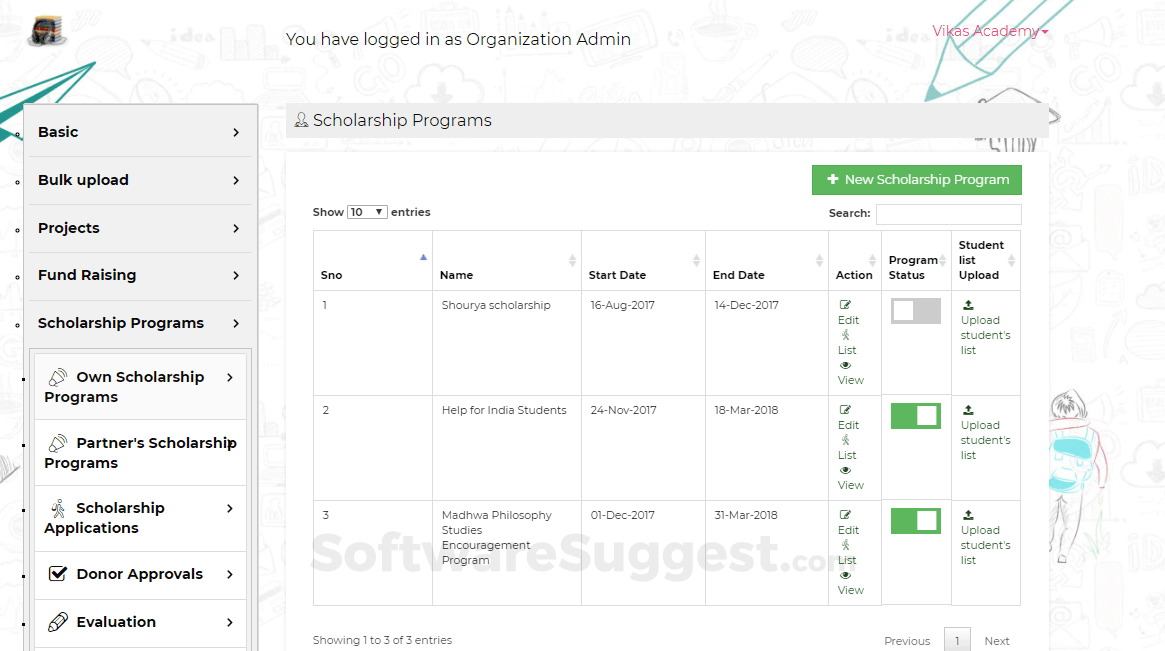Image resolution: width=1165 pixels, height=651 pixels.
Task: Click into the Search input field
Action: (x=948, y=214)
